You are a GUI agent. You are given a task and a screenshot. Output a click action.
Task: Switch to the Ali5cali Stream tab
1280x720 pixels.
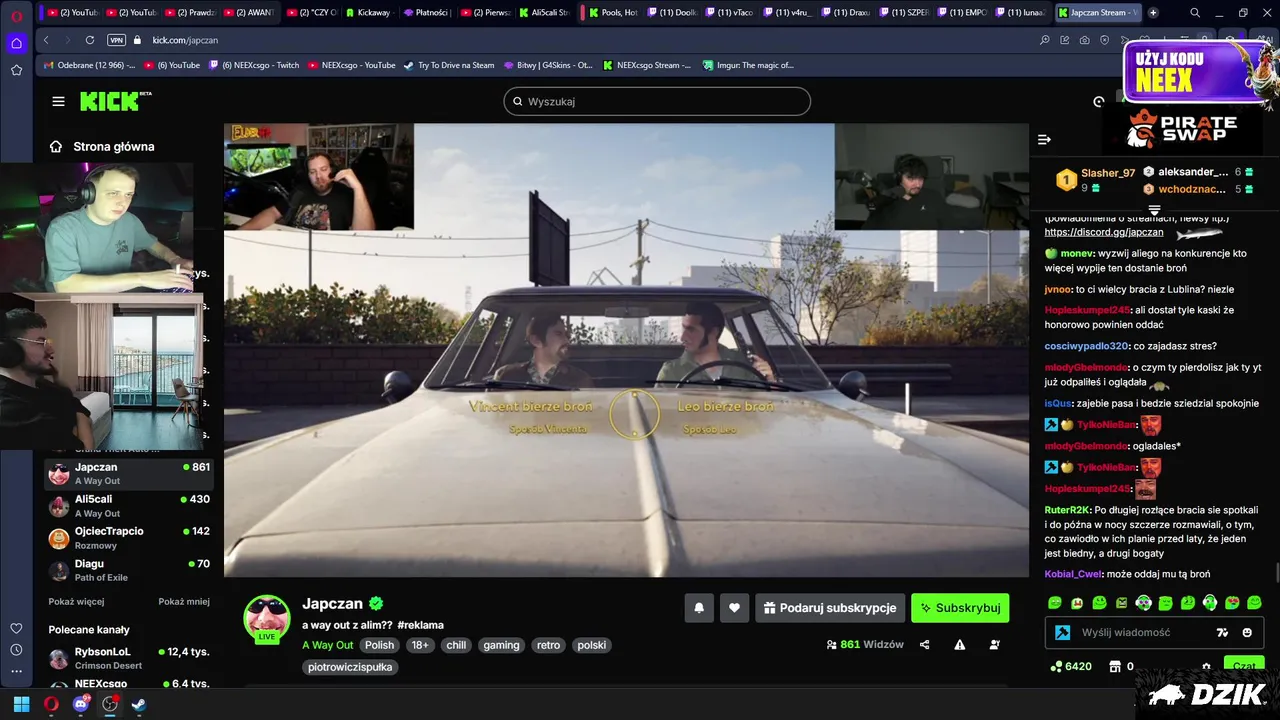[x=545, y=12]
